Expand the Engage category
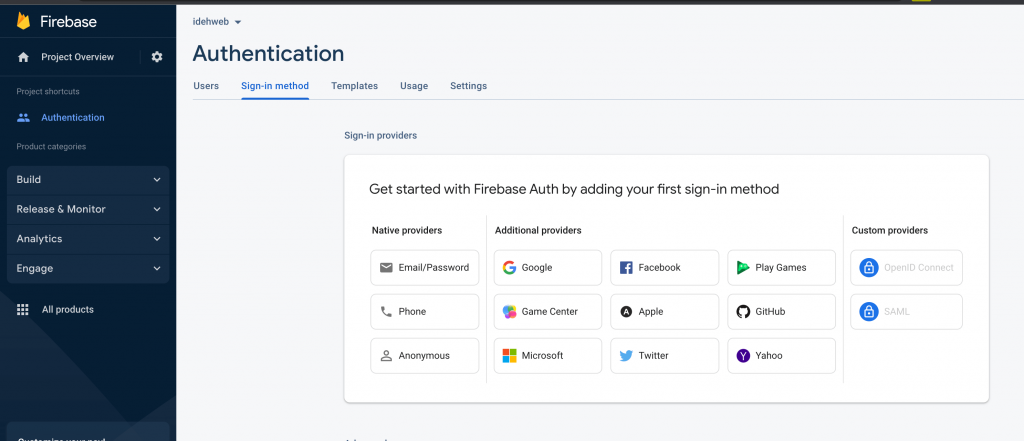Screen dimensions: 1024x441 coord(88,269)
